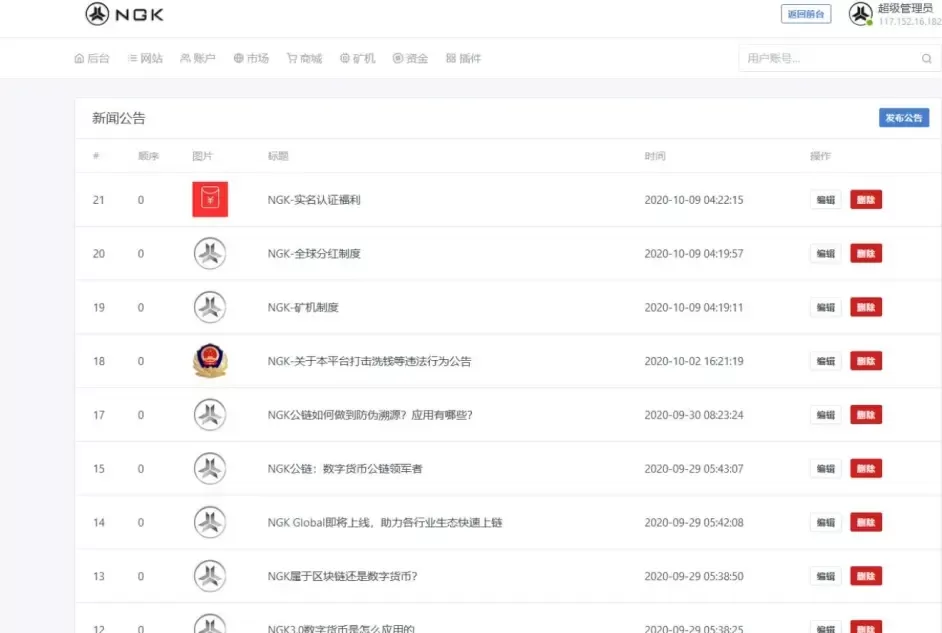This screenshot has height=633, width=942.
Task: Open the 插件 menu
Action: tap(463, 58)
